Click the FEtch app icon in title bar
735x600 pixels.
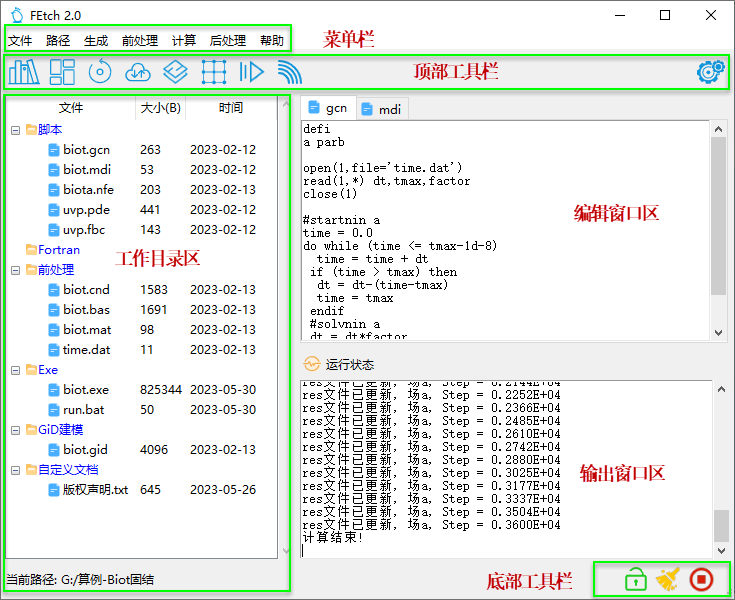point(17,15)
